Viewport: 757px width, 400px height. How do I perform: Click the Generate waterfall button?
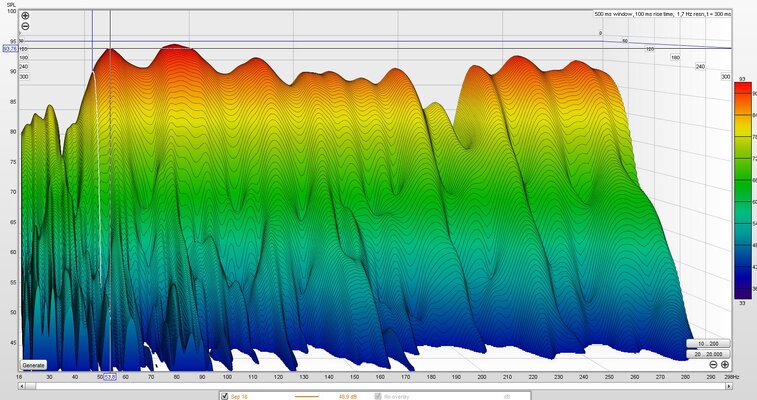34,365
